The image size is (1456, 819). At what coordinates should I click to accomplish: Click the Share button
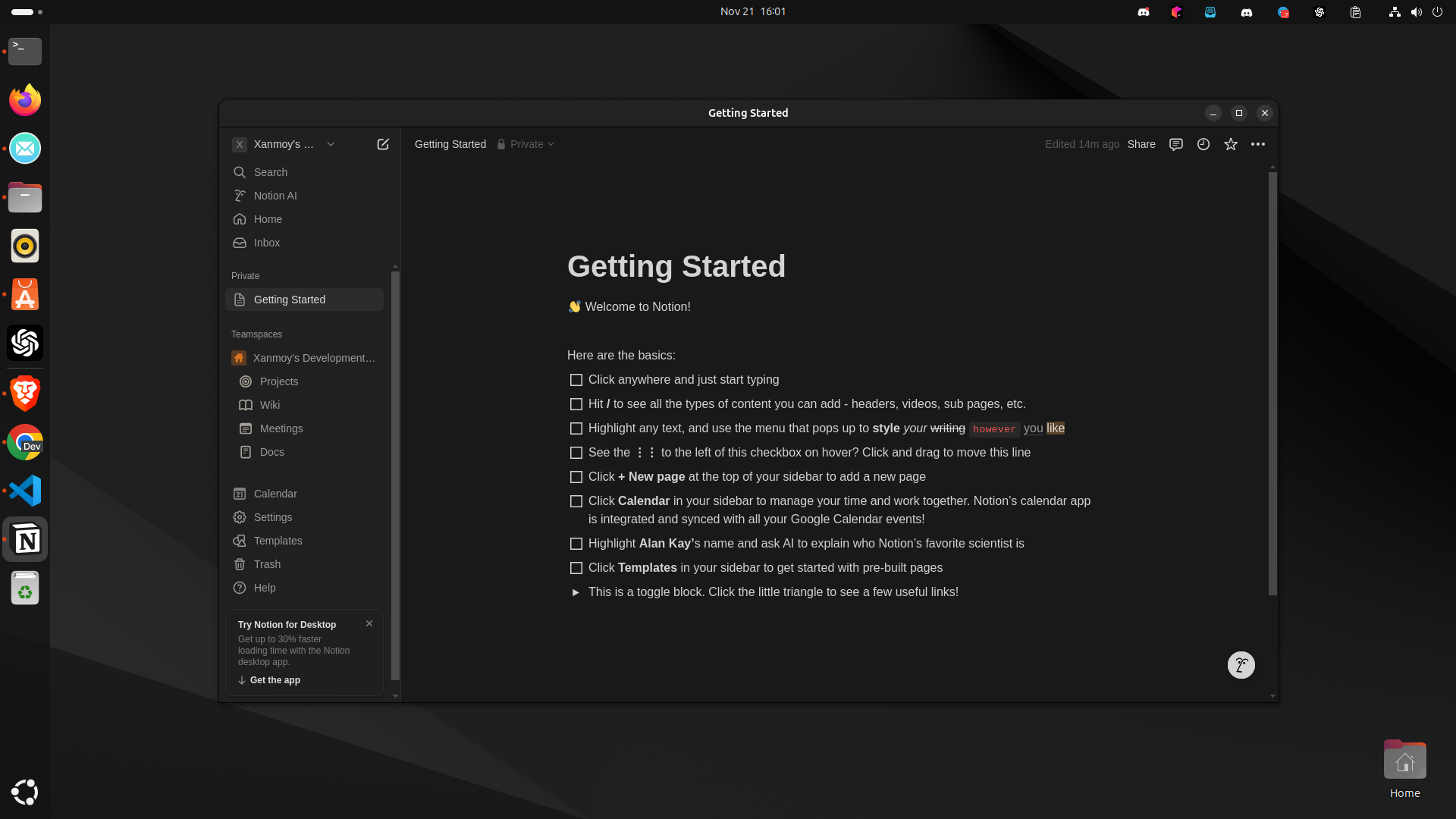(x=1141, y=144)
